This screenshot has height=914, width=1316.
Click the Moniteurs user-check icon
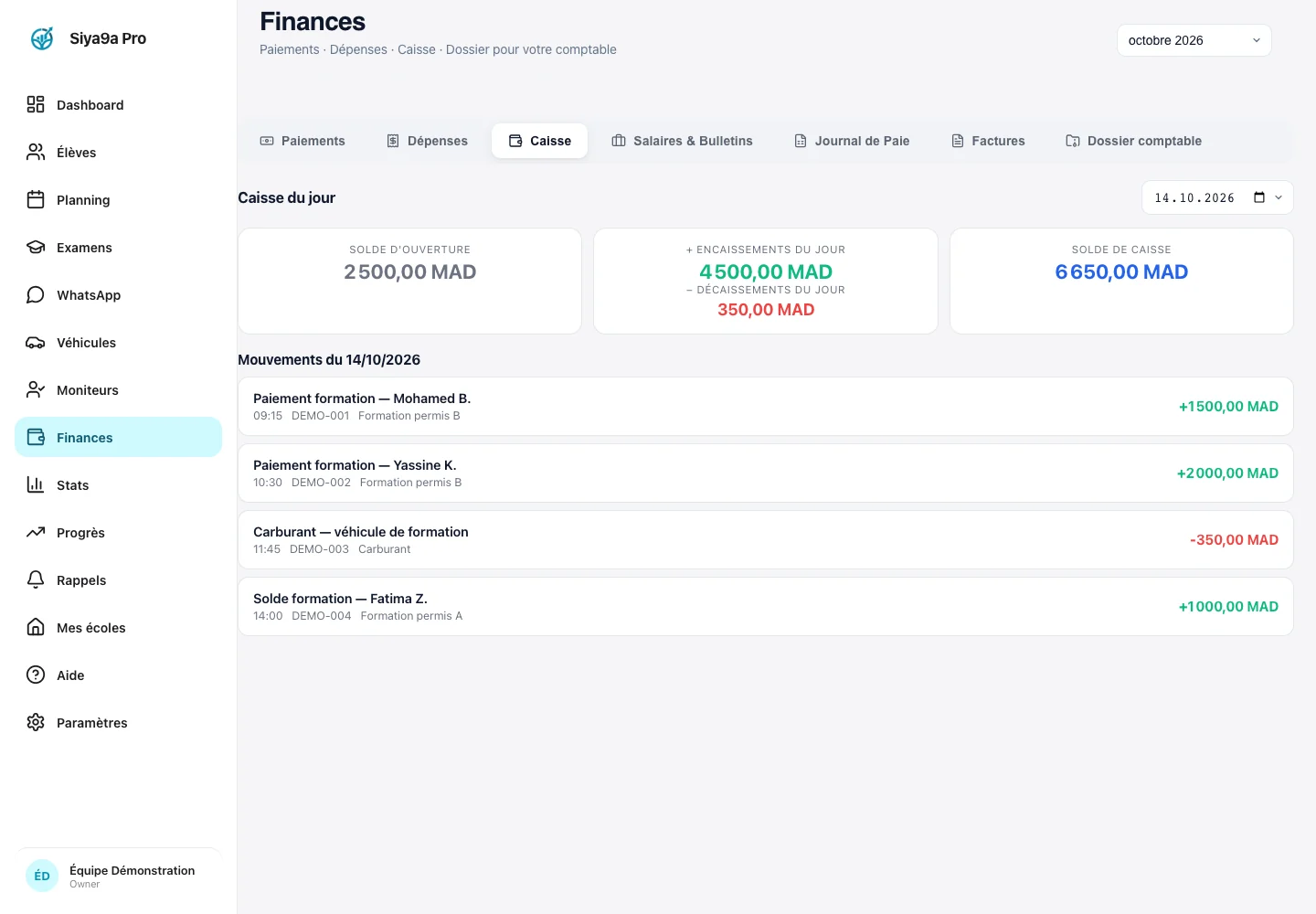point(36,389)
